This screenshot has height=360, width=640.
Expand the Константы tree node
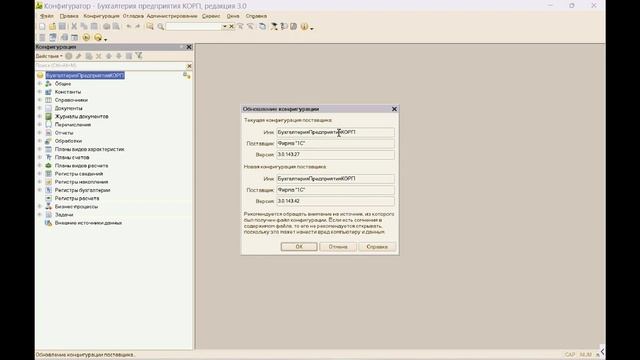pos(40,92)
